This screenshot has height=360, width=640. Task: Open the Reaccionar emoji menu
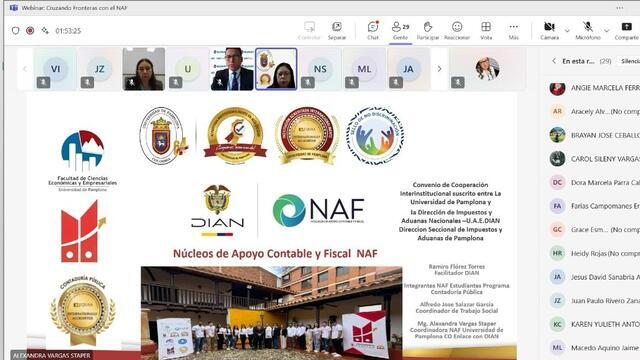tap(457, 31)
